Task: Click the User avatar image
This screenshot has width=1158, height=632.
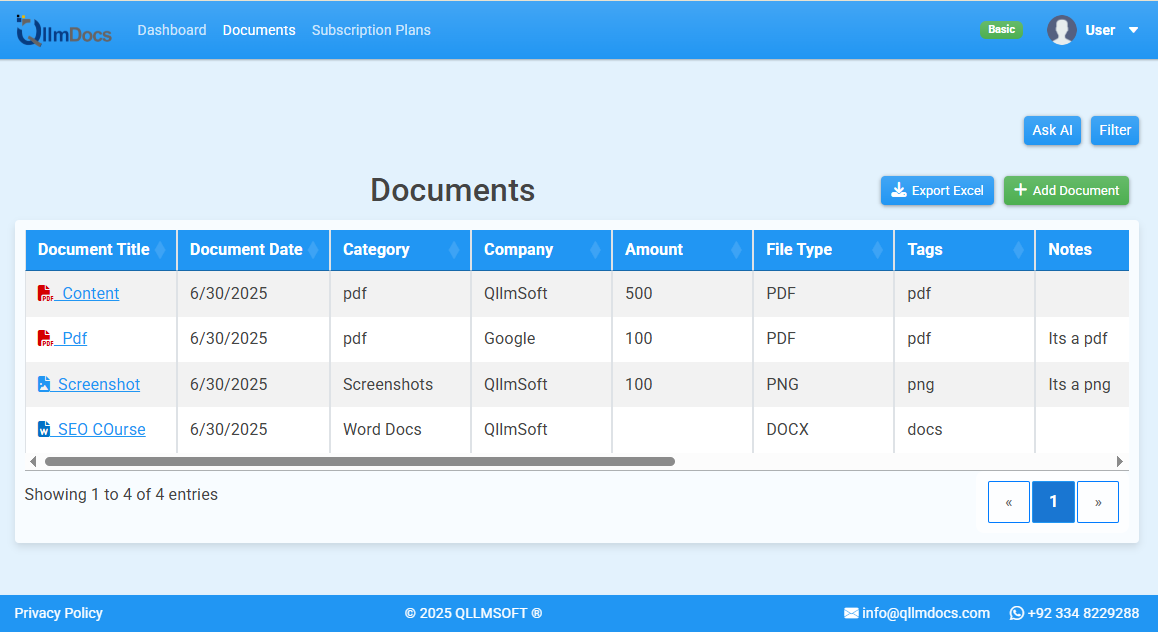Action: tap(1062, 29)
